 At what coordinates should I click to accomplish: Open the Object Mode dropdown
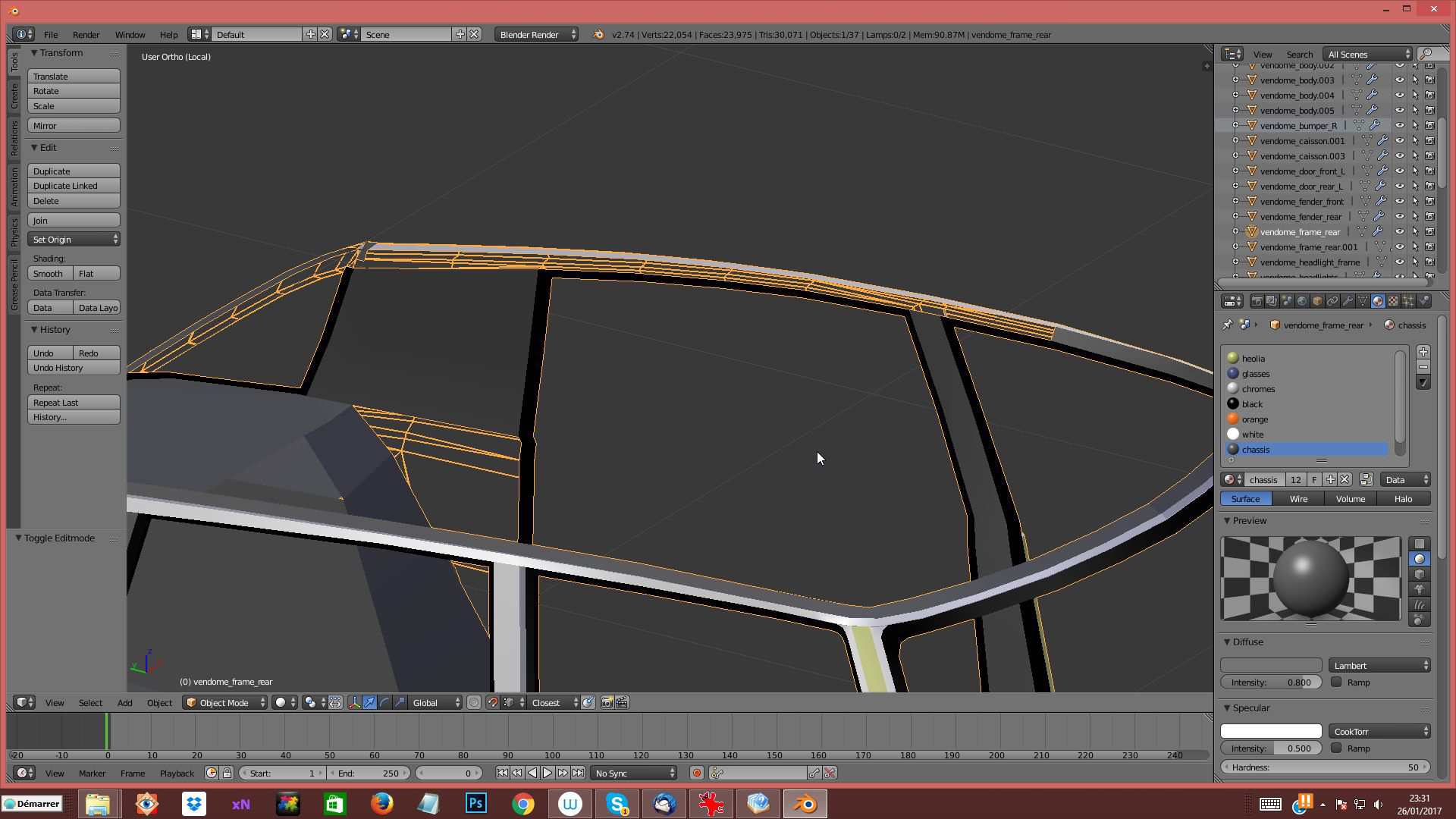225,702
